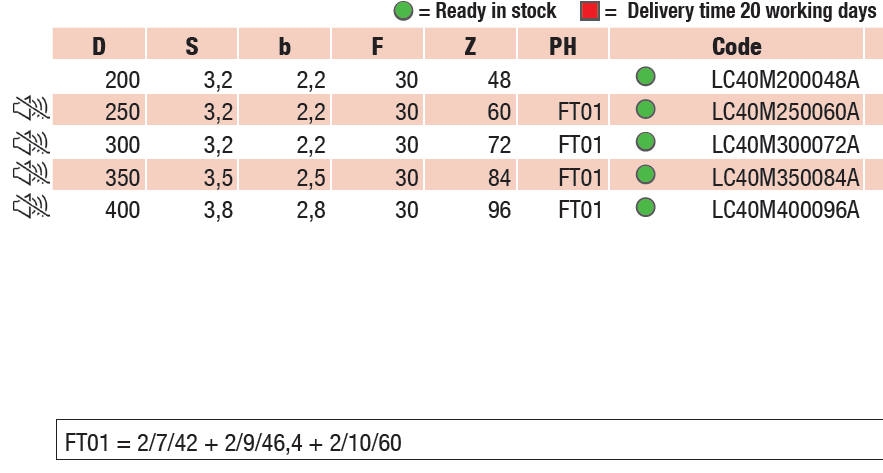883x473 pixels.
Task: Select product code LC40M300072A
Action: click(x=785, y=145)
